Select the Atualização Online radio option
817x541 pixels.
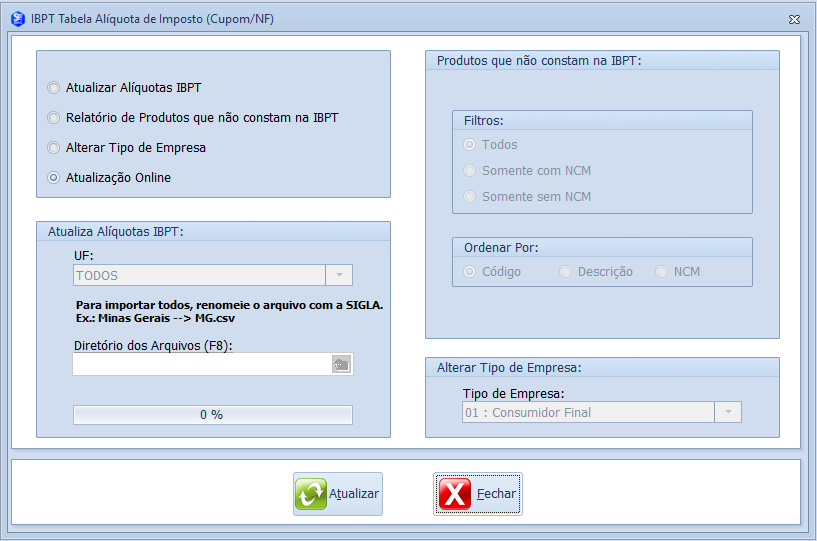(54, 178)
